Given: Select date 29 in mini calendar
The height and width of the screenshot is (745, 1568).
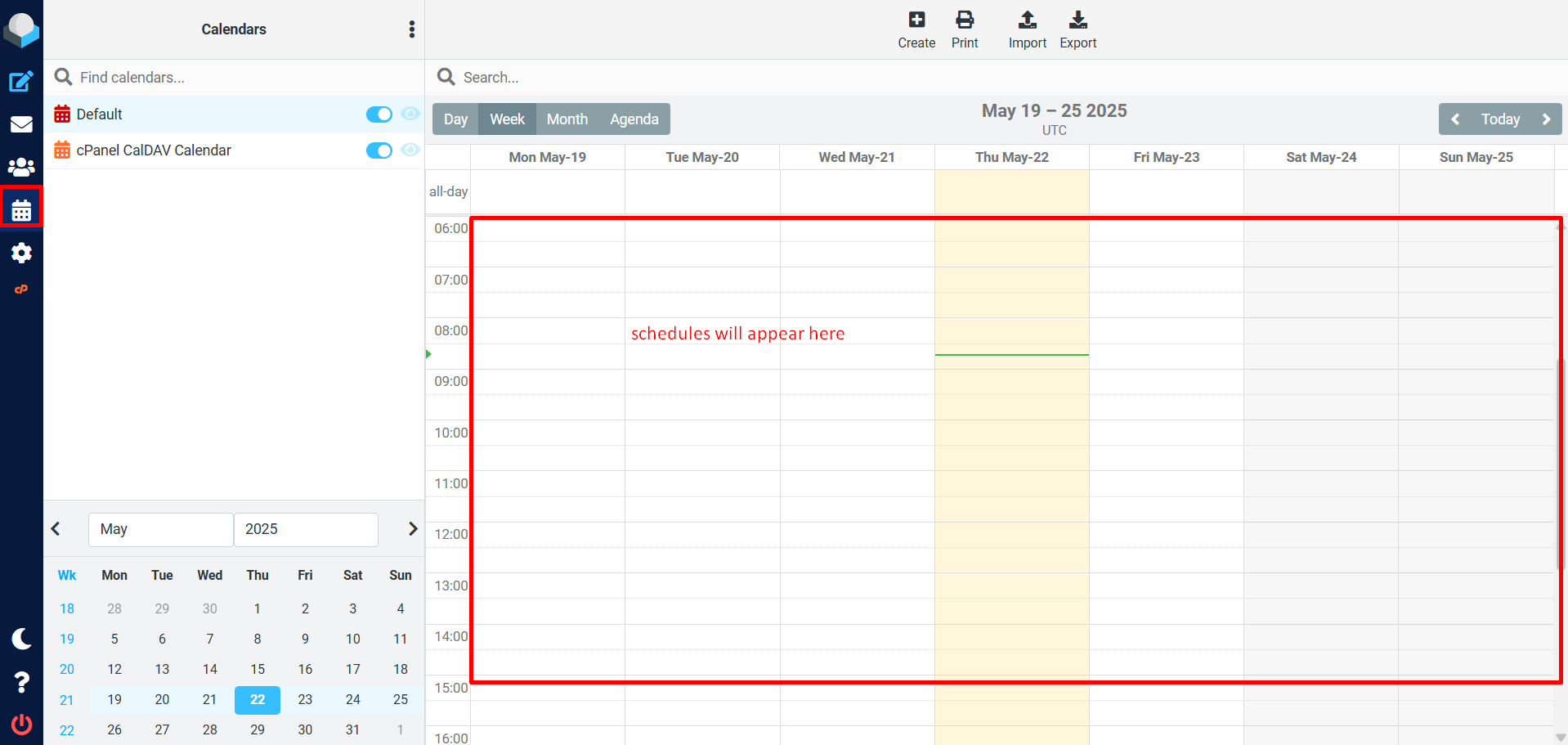Looking at the screenshot, I should (x=258, y=729).
